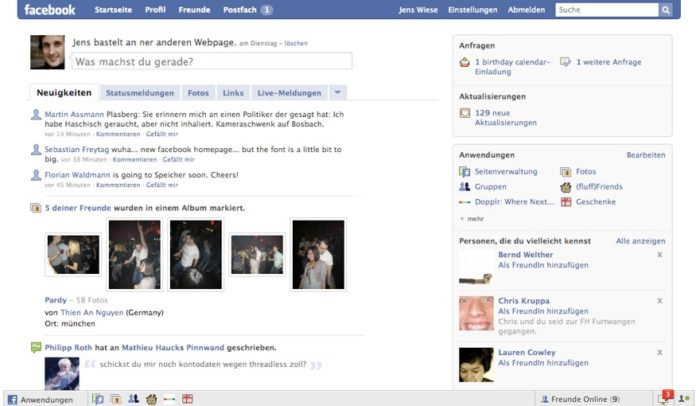Click the online status icon in bottom bar
The width and height of the screenshot is (696, 406).
[684, 399]
